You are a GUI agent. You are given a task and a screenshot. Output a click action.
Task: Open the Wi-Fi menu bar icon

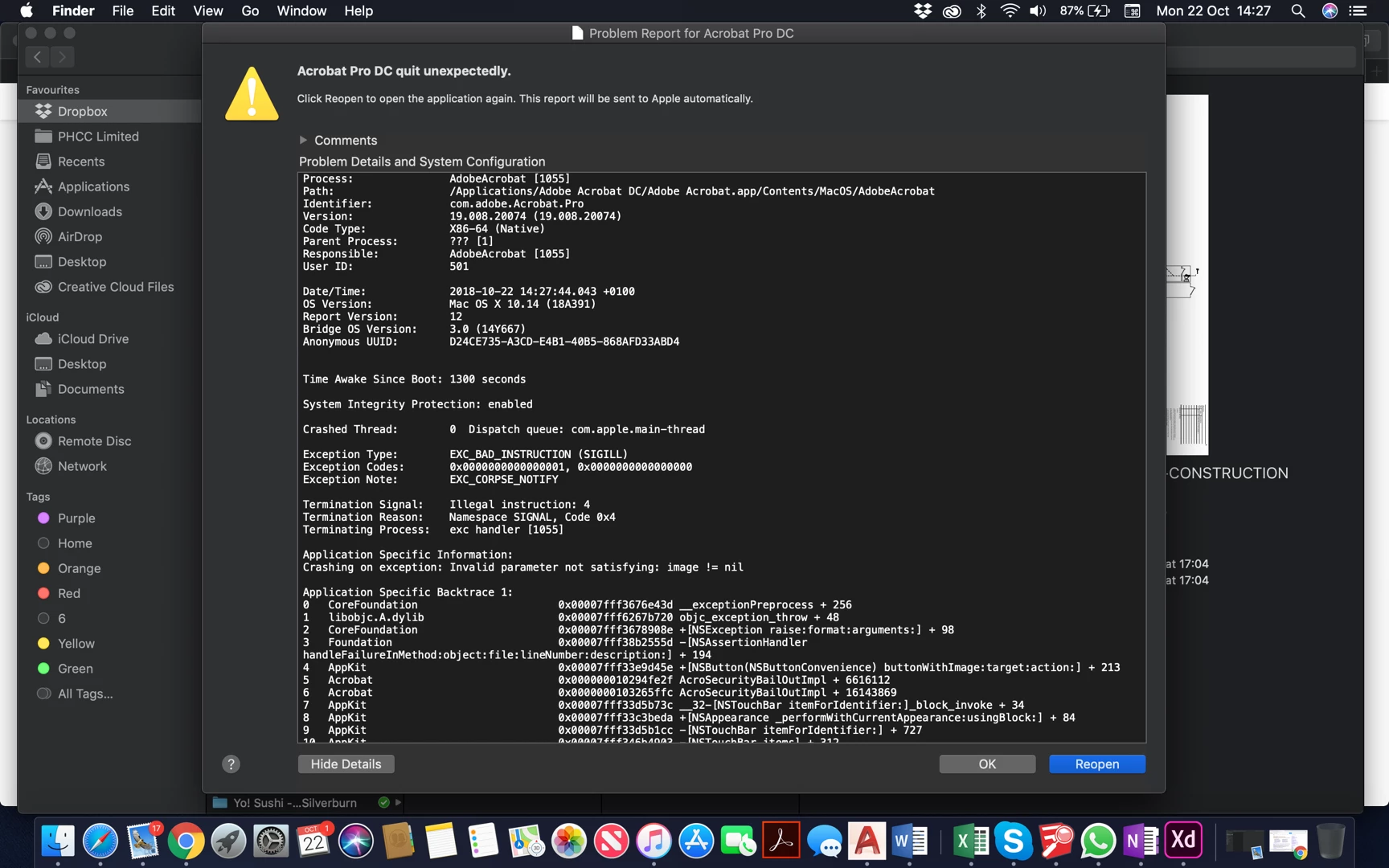[x=1010, y=10]
